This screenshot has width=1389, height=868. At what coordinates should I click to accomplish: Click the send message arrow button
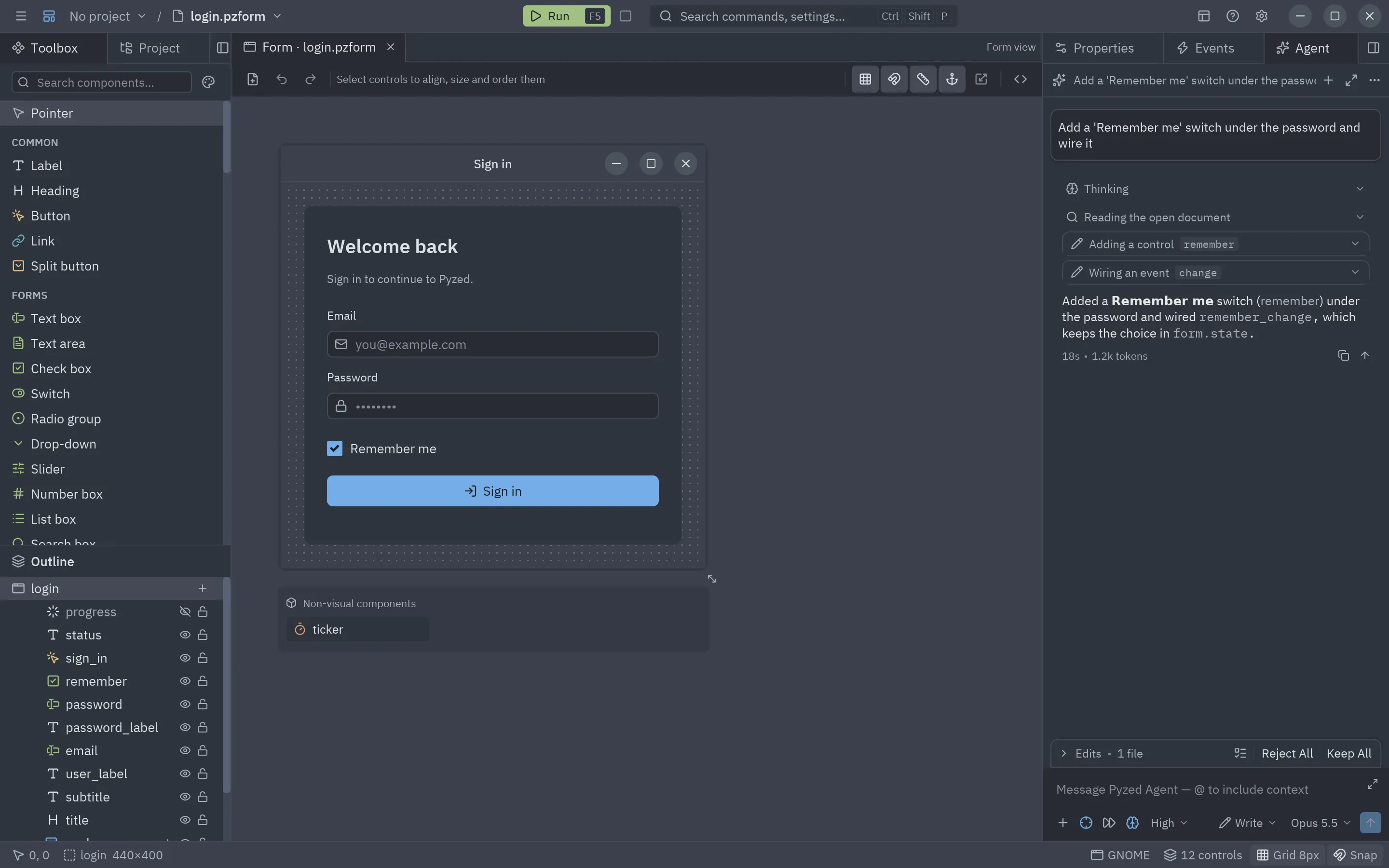click(1371, 823)
